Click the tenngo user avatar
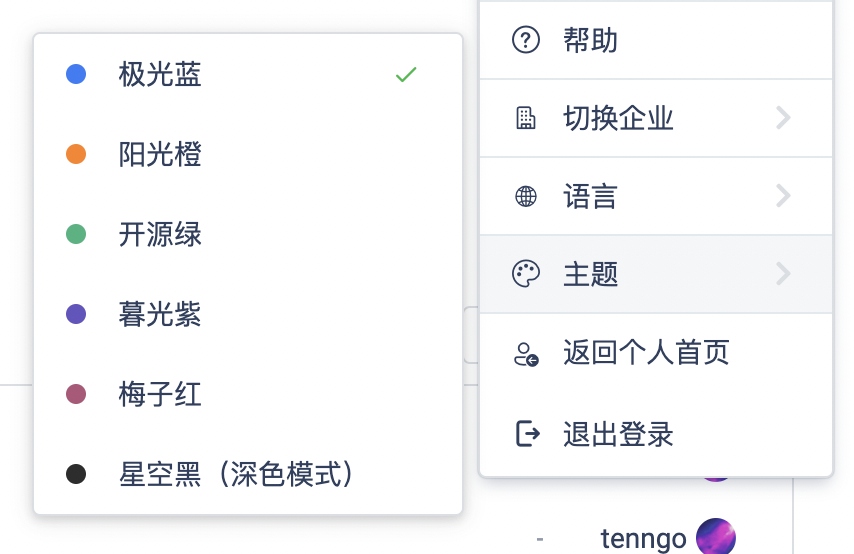Viewport: 854px width, 554px height. 716,536
